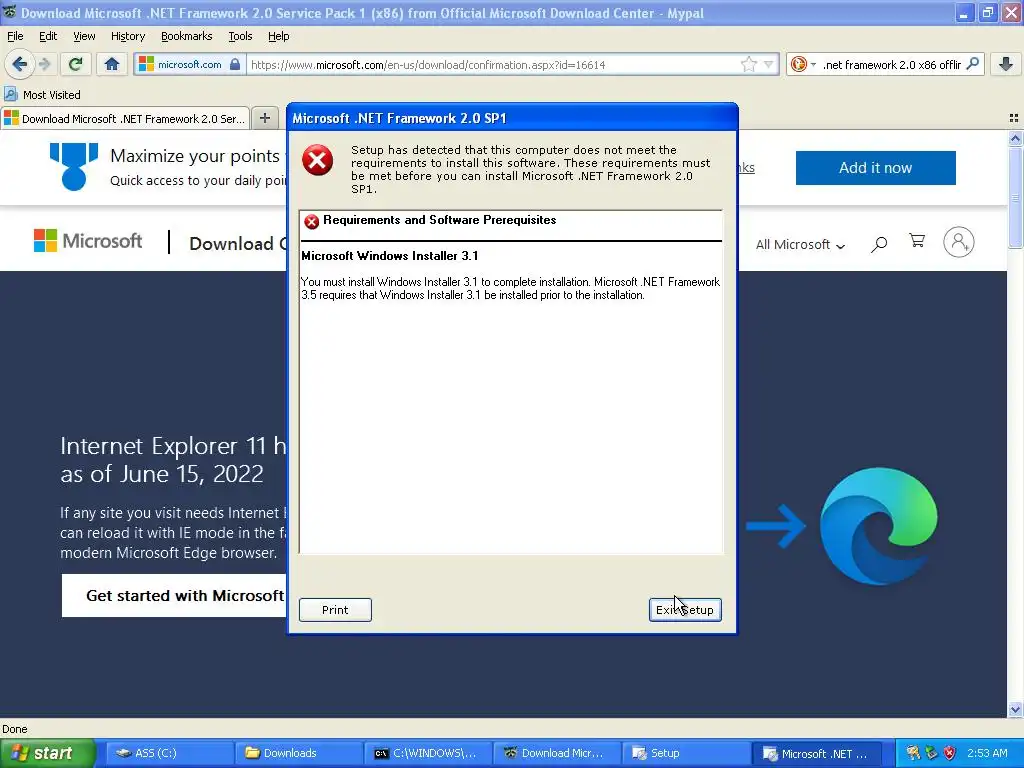Screen dimensions: 1024x768
Task: Open the Help menu
Action: coord(278,36)
